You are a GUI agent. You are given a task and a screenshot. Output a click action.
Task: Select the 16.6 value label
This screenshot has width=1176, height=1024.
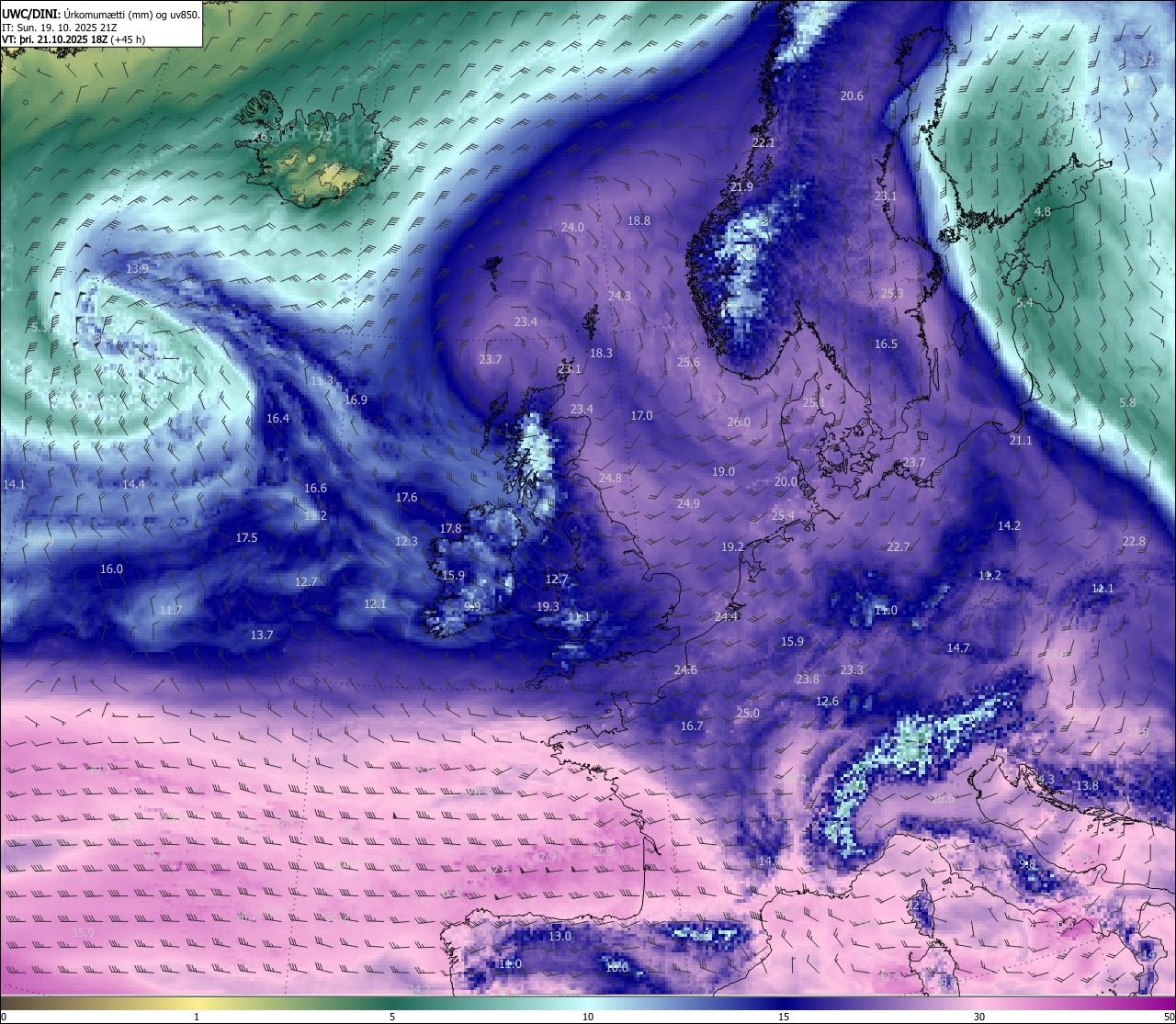[x=315, y=488]
